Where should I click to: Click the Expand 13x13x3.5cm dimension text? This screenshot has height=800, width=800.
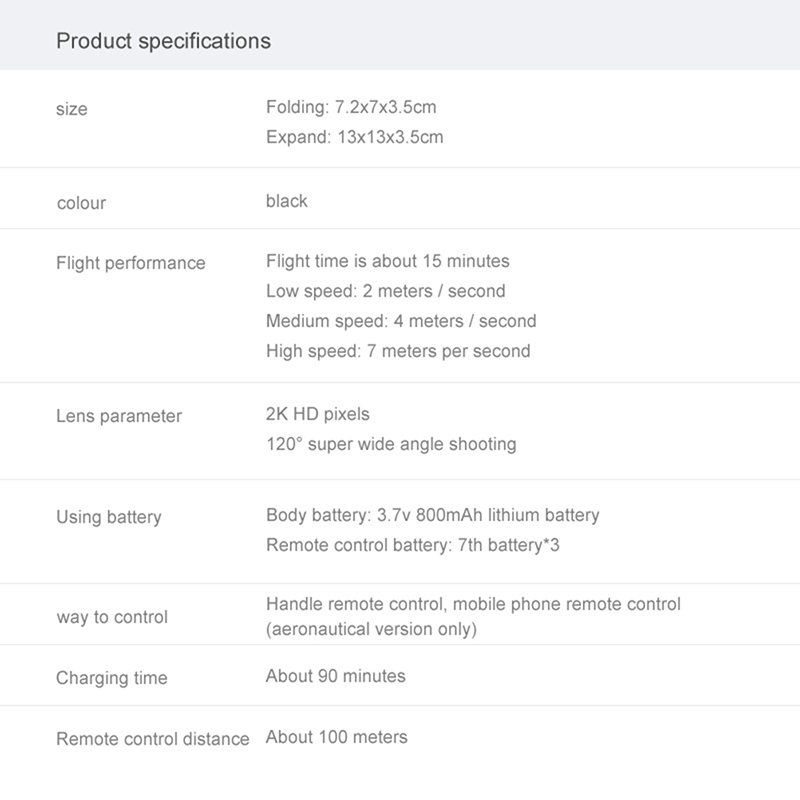[354, 137]
